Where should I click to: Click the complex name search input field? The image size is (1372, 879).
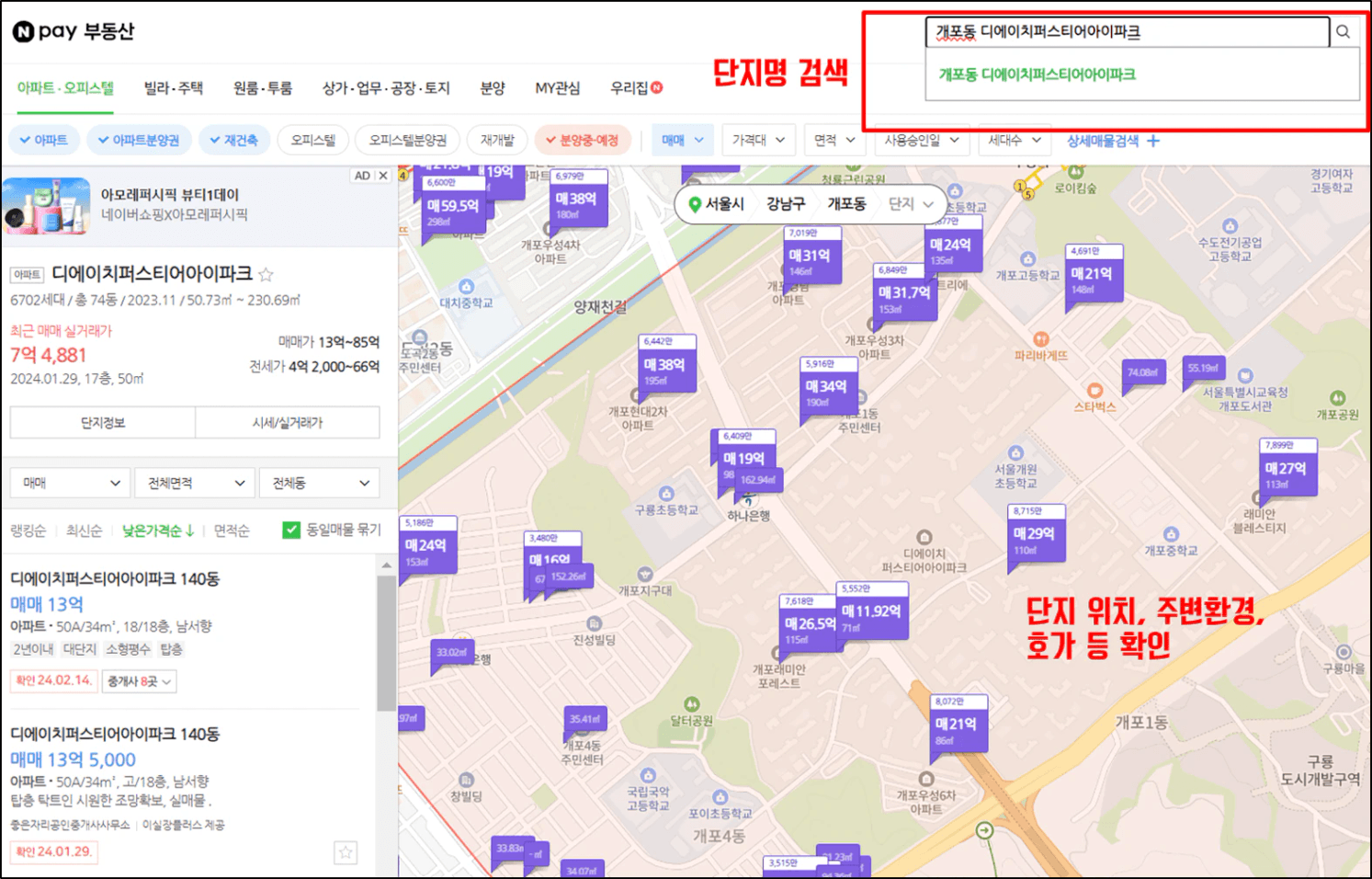pyautogui.click(x=1128, y=32)
